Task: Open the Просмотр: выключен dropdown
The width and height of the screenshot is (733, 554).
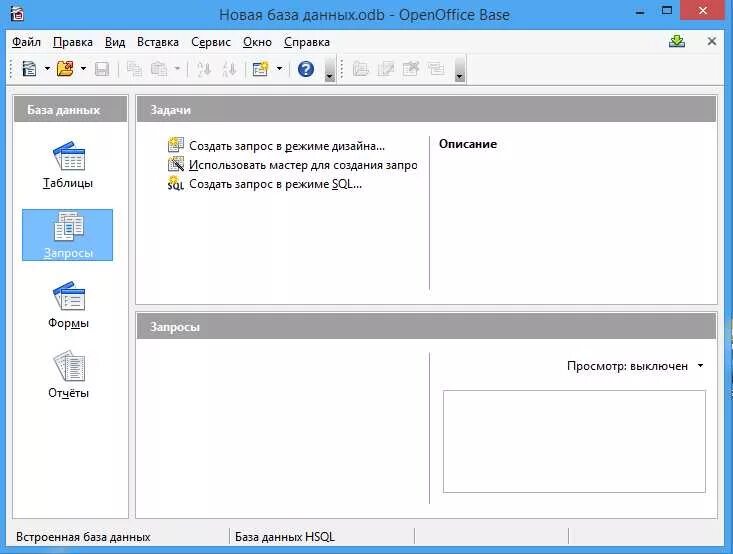Action: click(x=635, y=366)
